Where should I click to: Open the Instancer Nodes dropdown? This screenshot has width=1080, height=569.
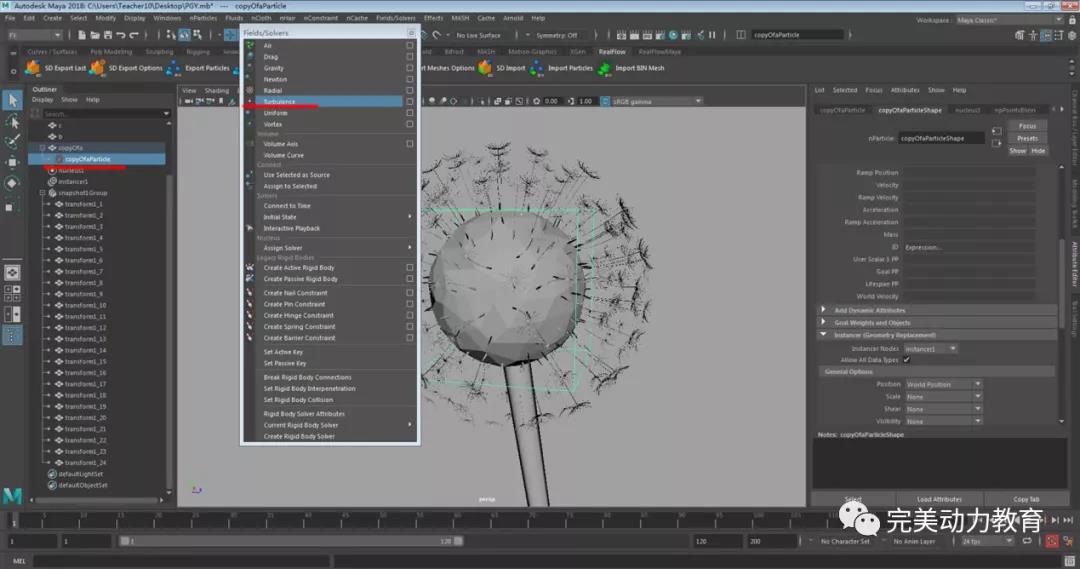click(930, 348)
